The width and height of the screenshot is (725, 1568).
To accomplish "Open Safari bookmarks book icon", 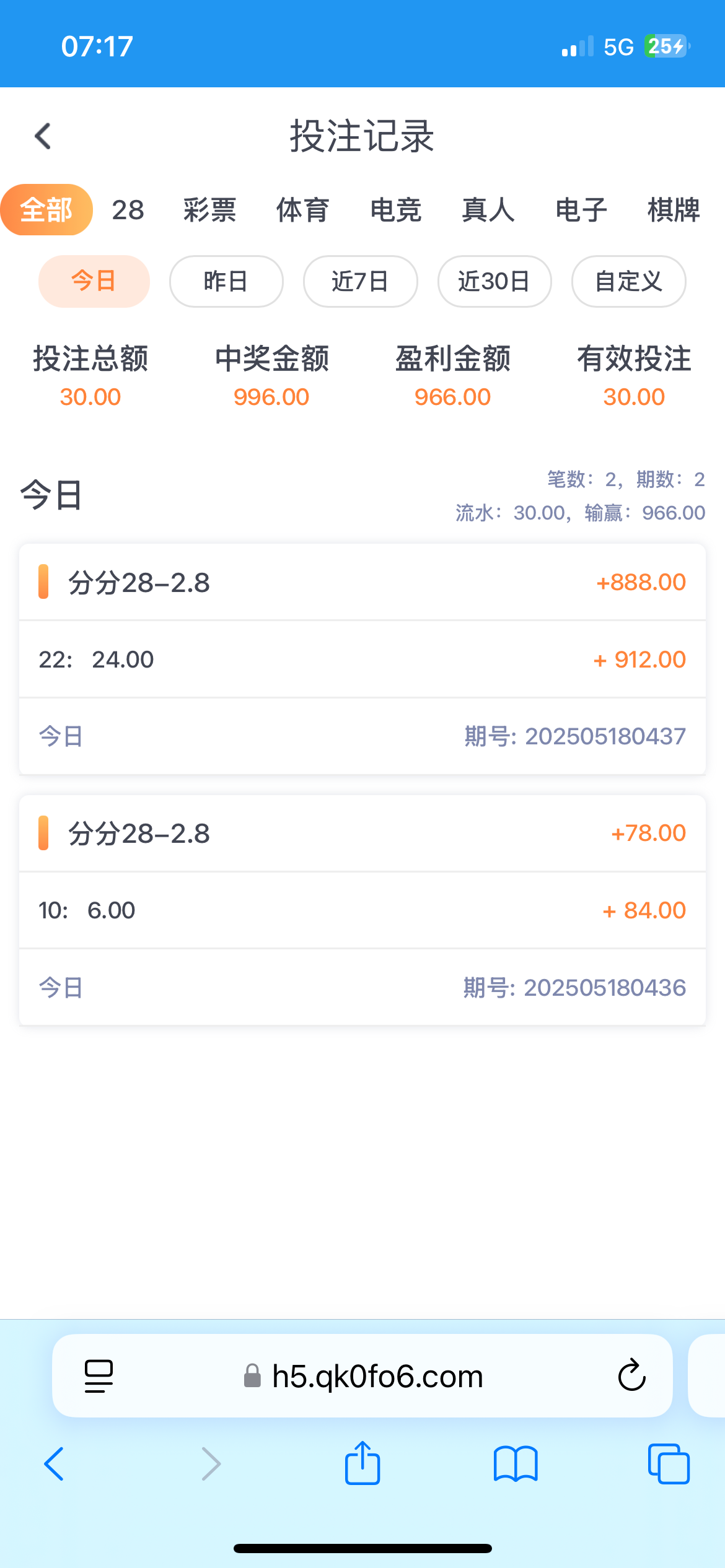I will click(x=516, y=1464).
